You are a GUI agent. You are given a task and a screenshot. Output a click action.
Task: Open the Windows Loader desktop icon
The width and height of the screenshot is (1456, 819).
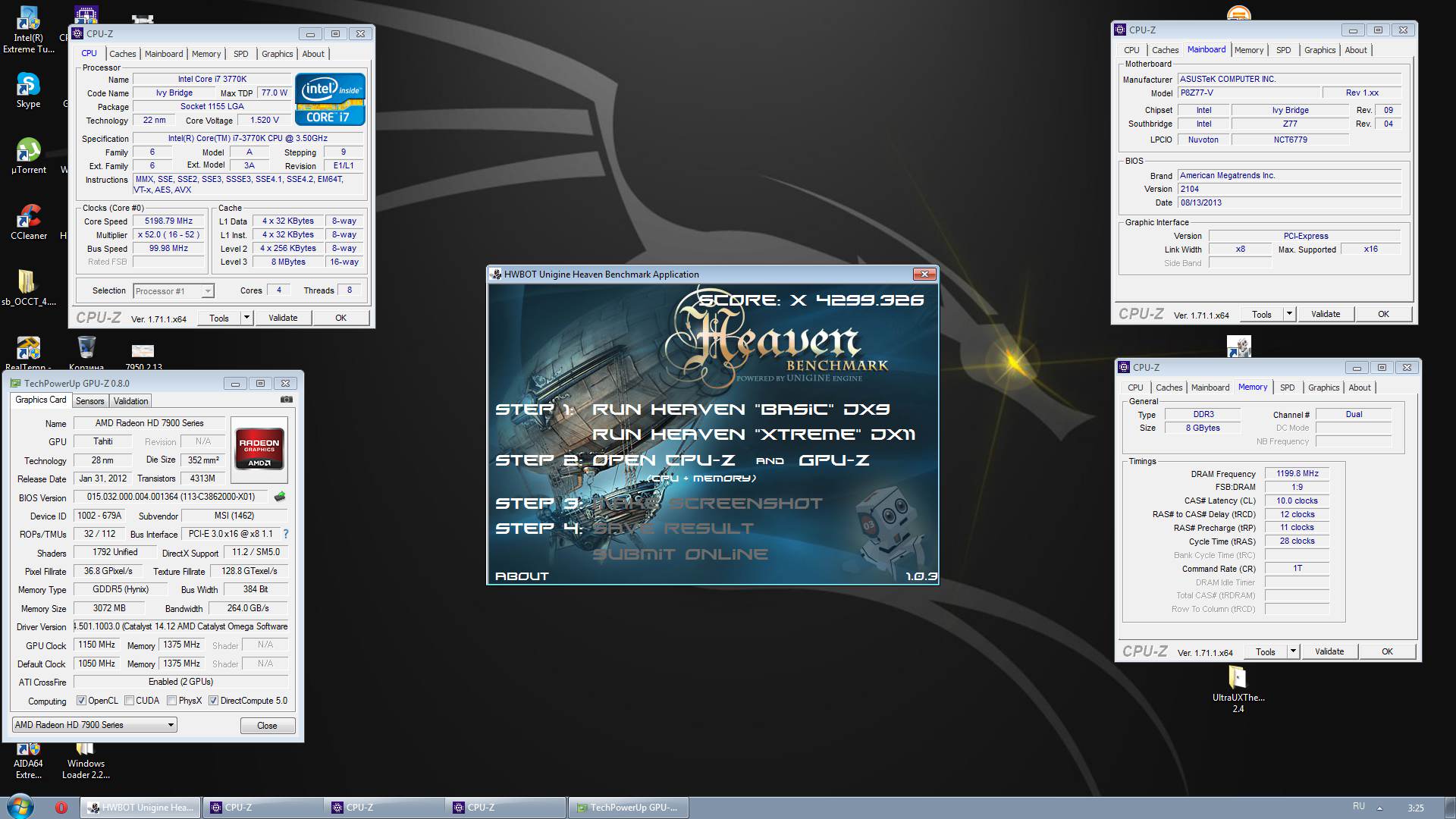(x=86, y=761)
